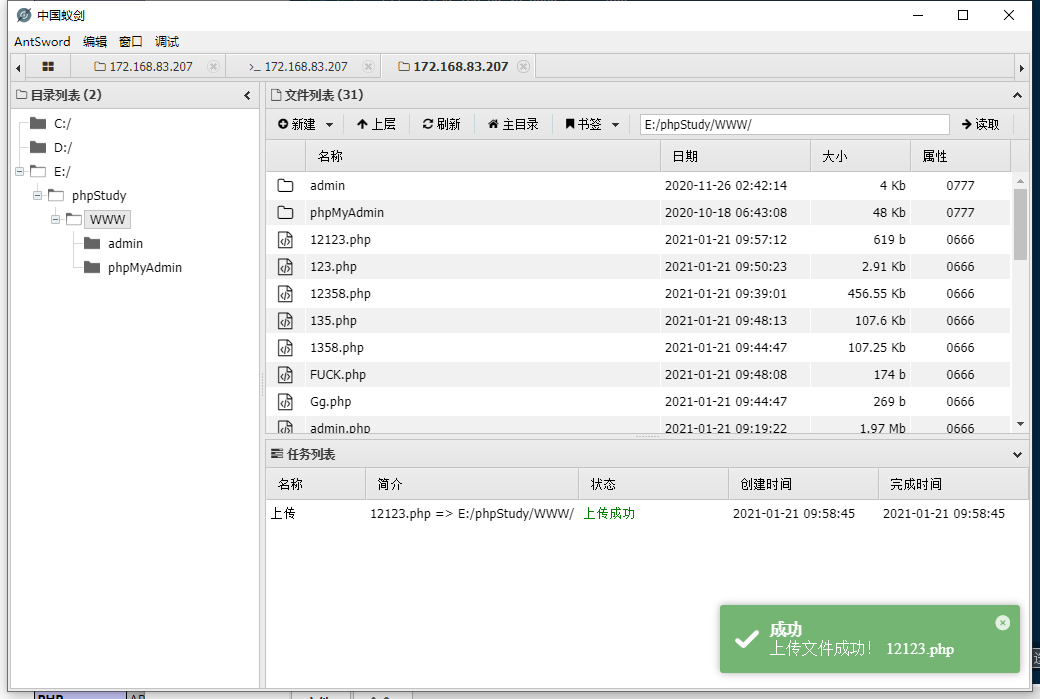Sort files by 属性 column header
Screen dimensions: 1040x699
click(x=960, y=157)
